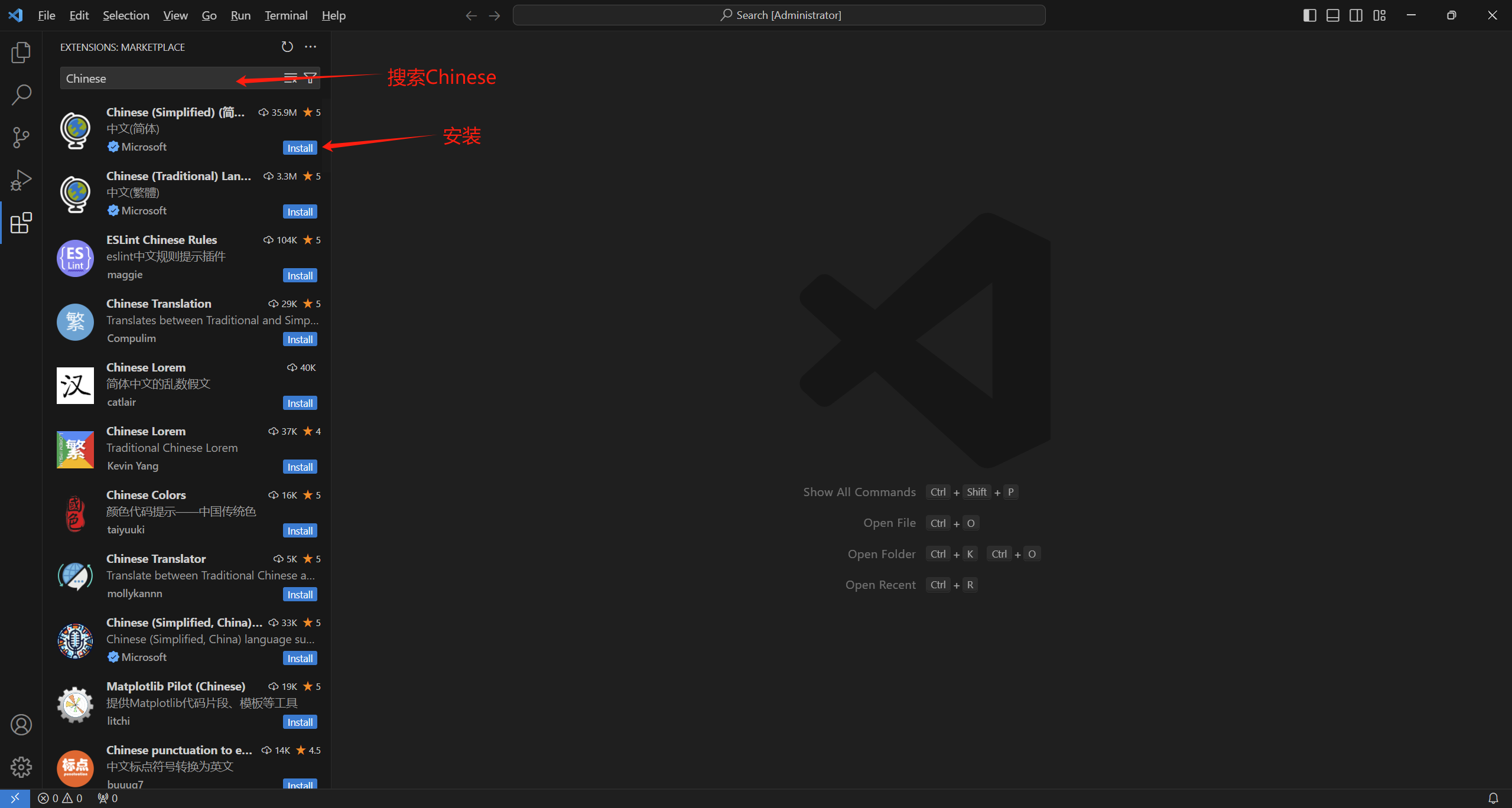1512x808 pixels.
Task: Toggle primary side bar layout button
Action: 1309,15
